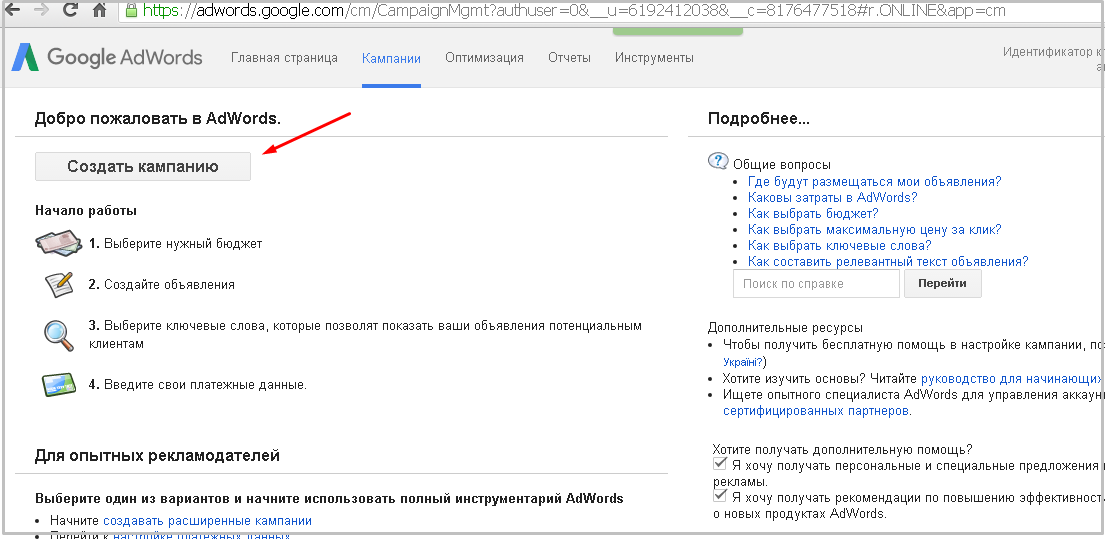The width and height of the screenshot is (1105, 539).
Task: Reload the page with refresh icon
Action: click(70, 11)
